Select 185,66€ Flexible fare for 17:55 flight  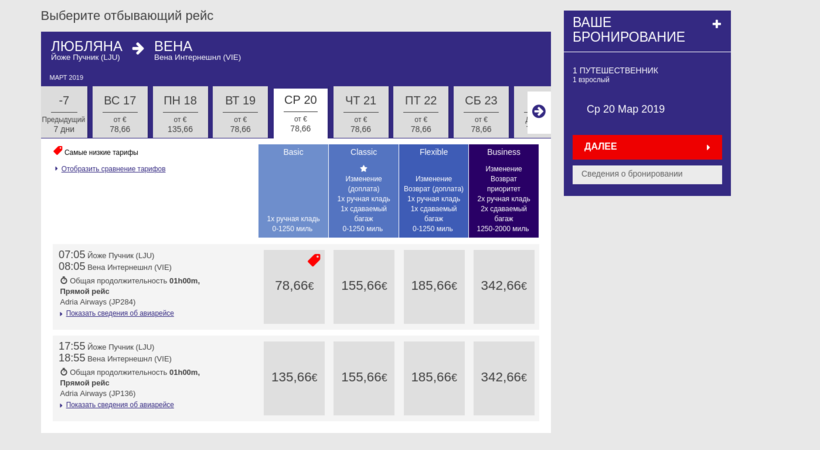pyautogui.click(x=434, y=377)
